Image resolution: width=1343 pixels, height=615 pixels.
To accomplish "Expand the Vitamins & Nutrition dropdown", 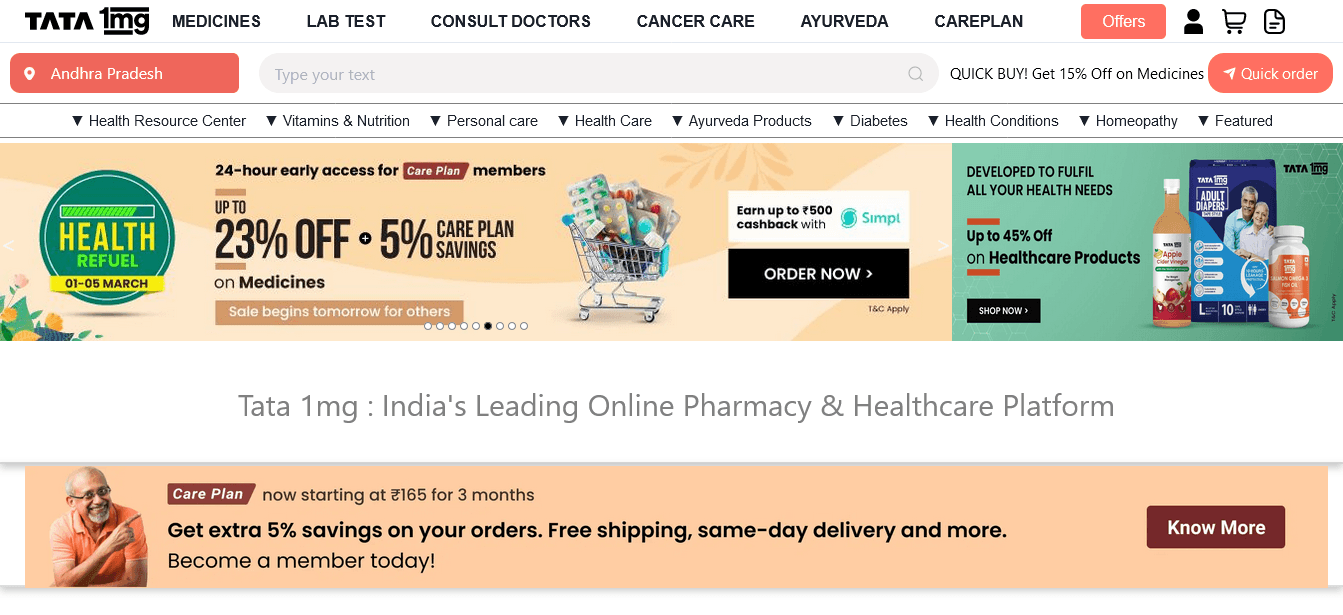I will 338,121.
